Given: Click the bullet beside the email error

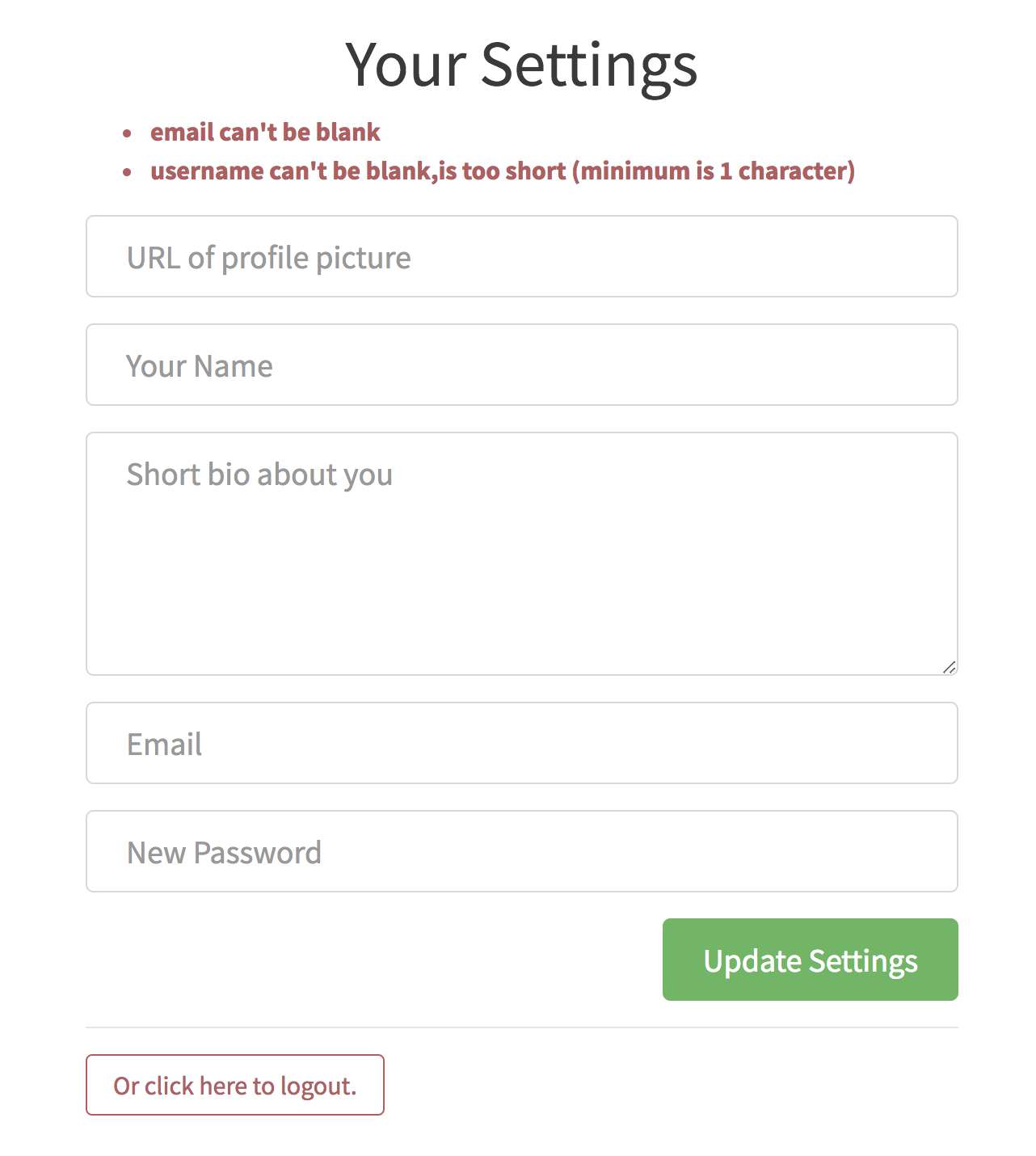Looking at the screenshot, I should [x=127, y=133].
